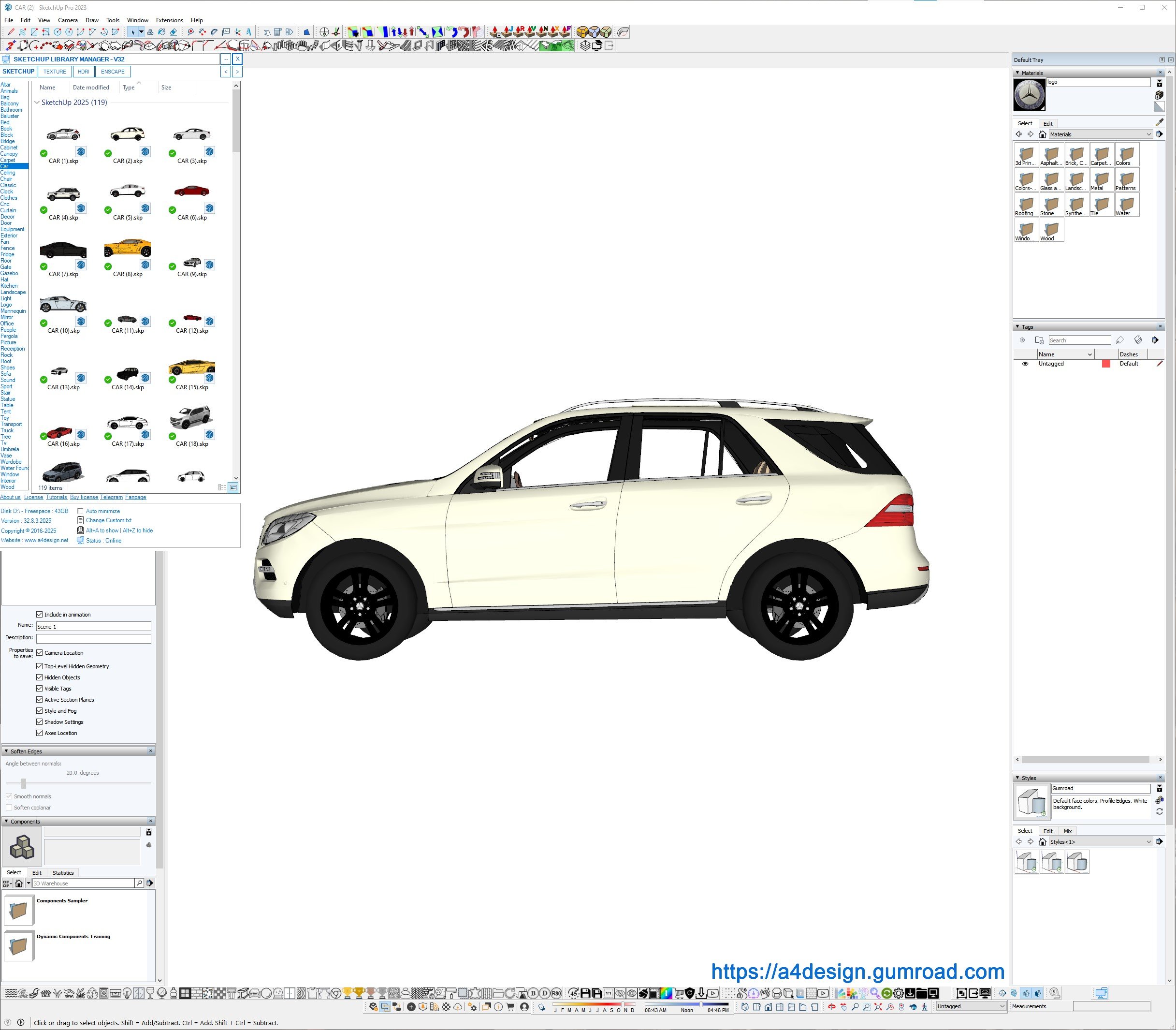Select the Line pencil tool
Image resolution: width=1176 pixels, height=1030 pixels.
11,32
